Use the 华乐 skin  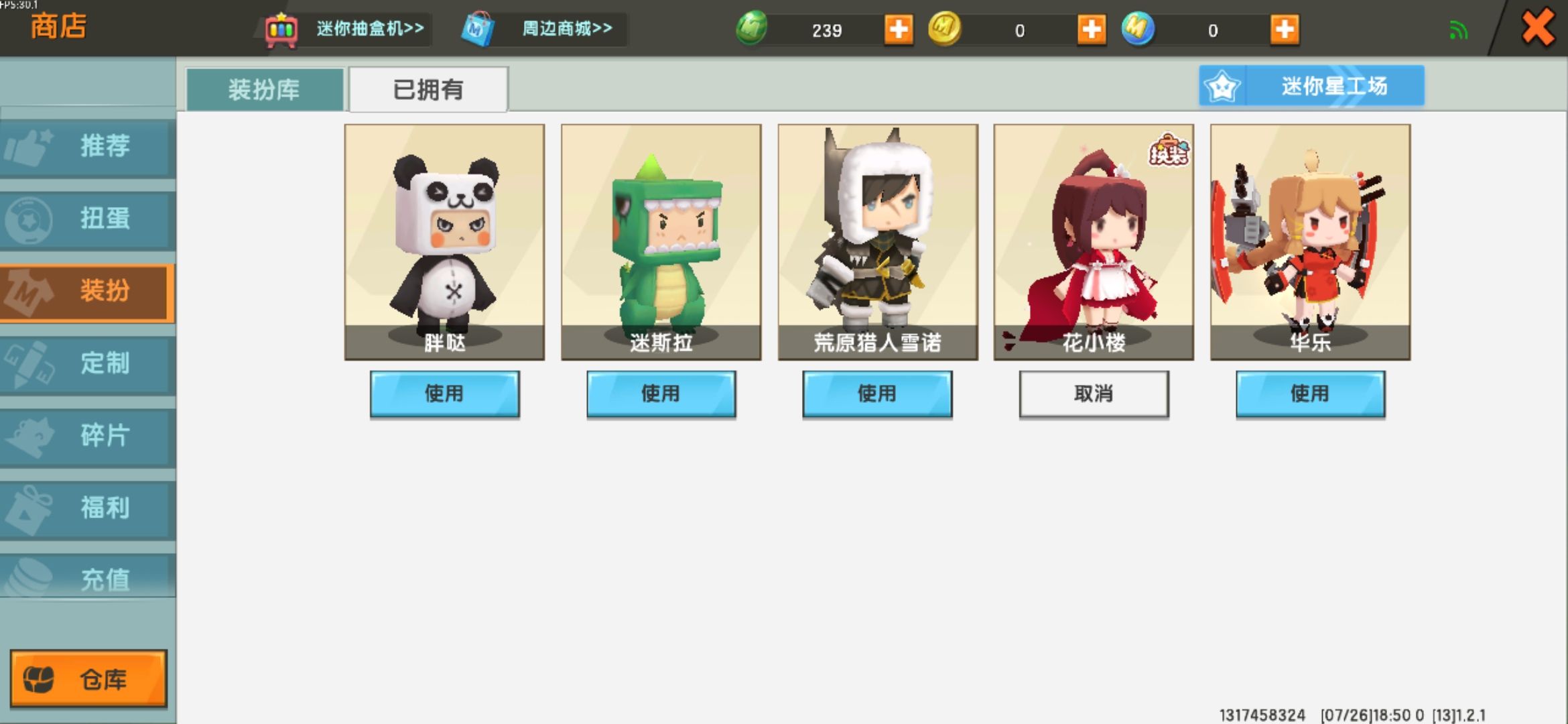coord(1310,394)
